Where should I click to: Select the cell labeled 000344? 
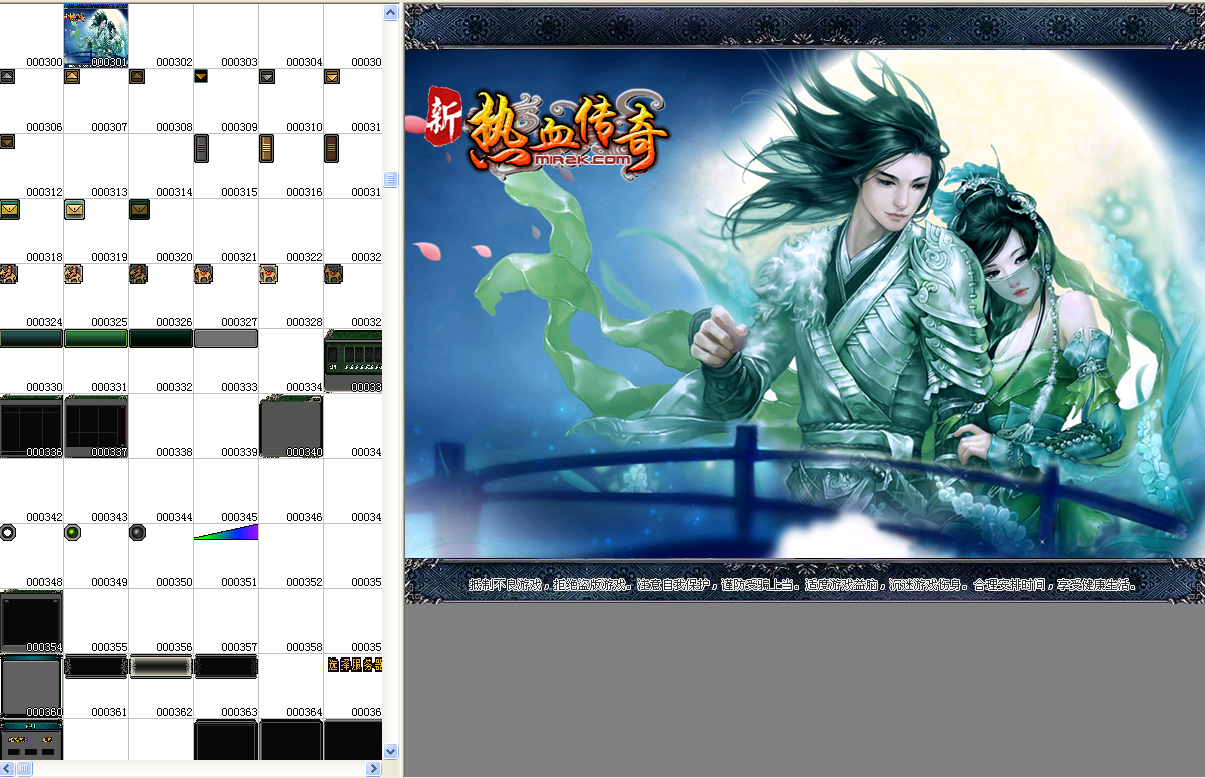coord(161,491)
